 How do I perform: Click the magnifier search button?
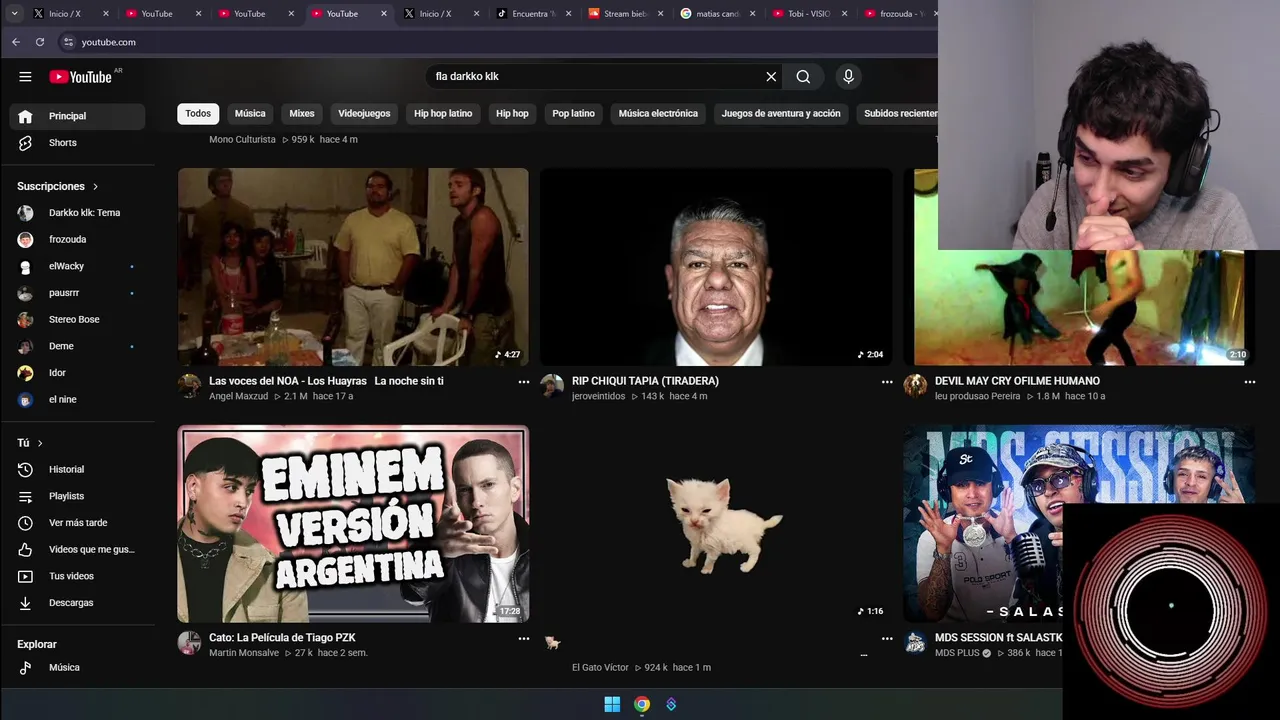click(803, 77)
